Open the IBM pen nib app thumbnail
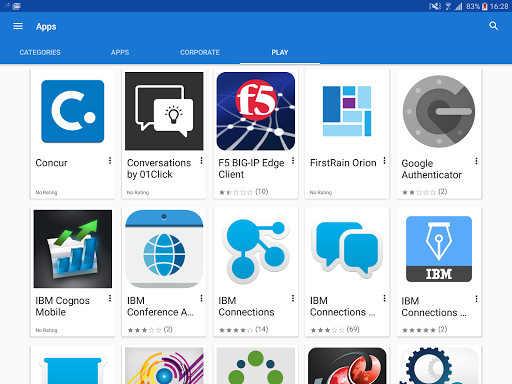The height and width of the screenshot is (384, 512). [x=439, y=249]
